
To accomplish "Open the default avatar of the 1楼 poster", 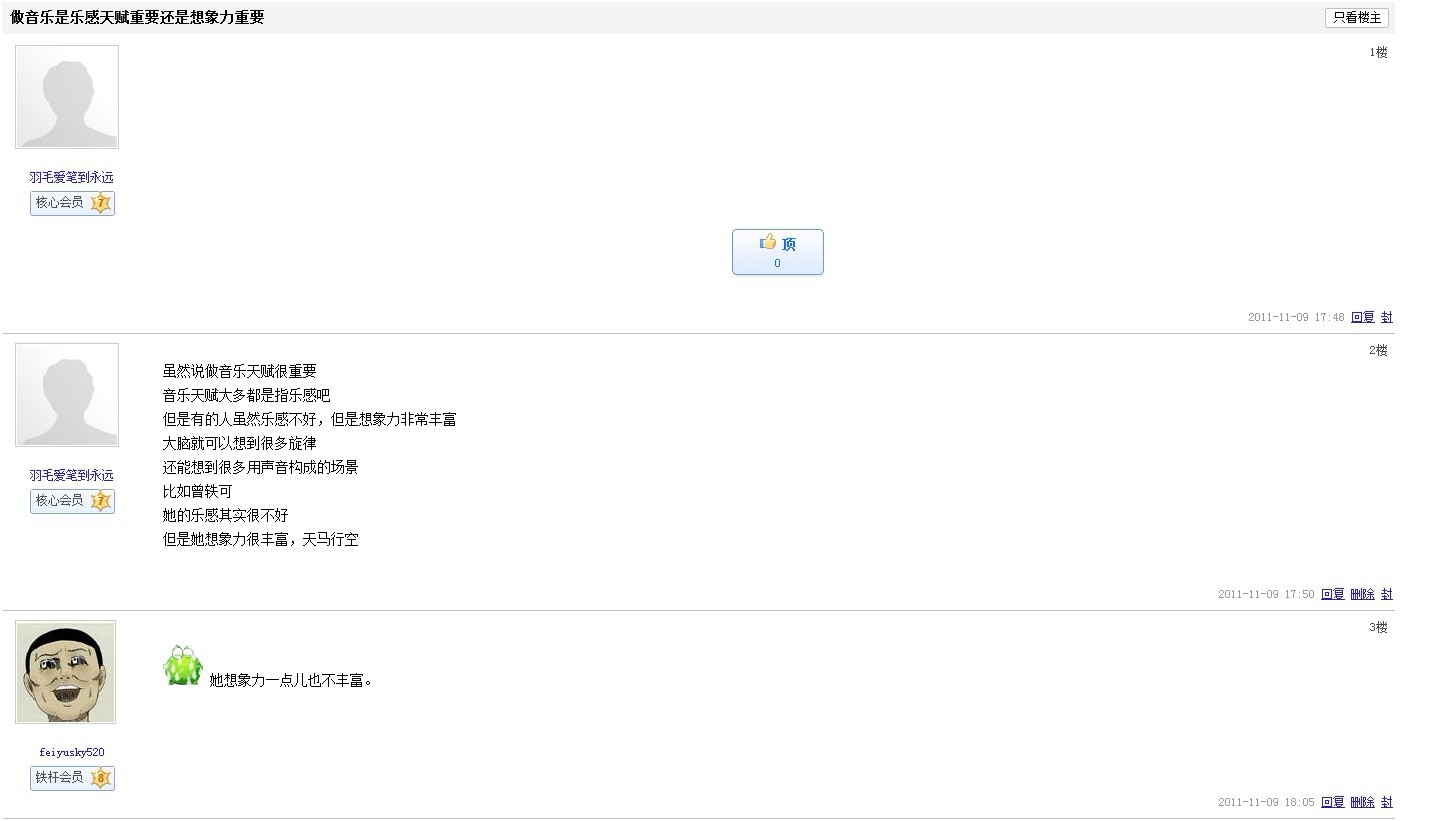I will pos(67,97).
